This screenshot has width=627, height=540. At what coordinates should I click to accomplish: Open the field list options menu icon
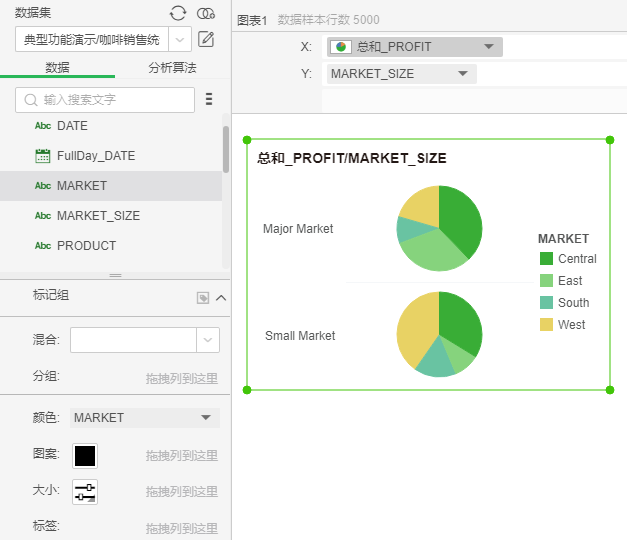(209, 99)
